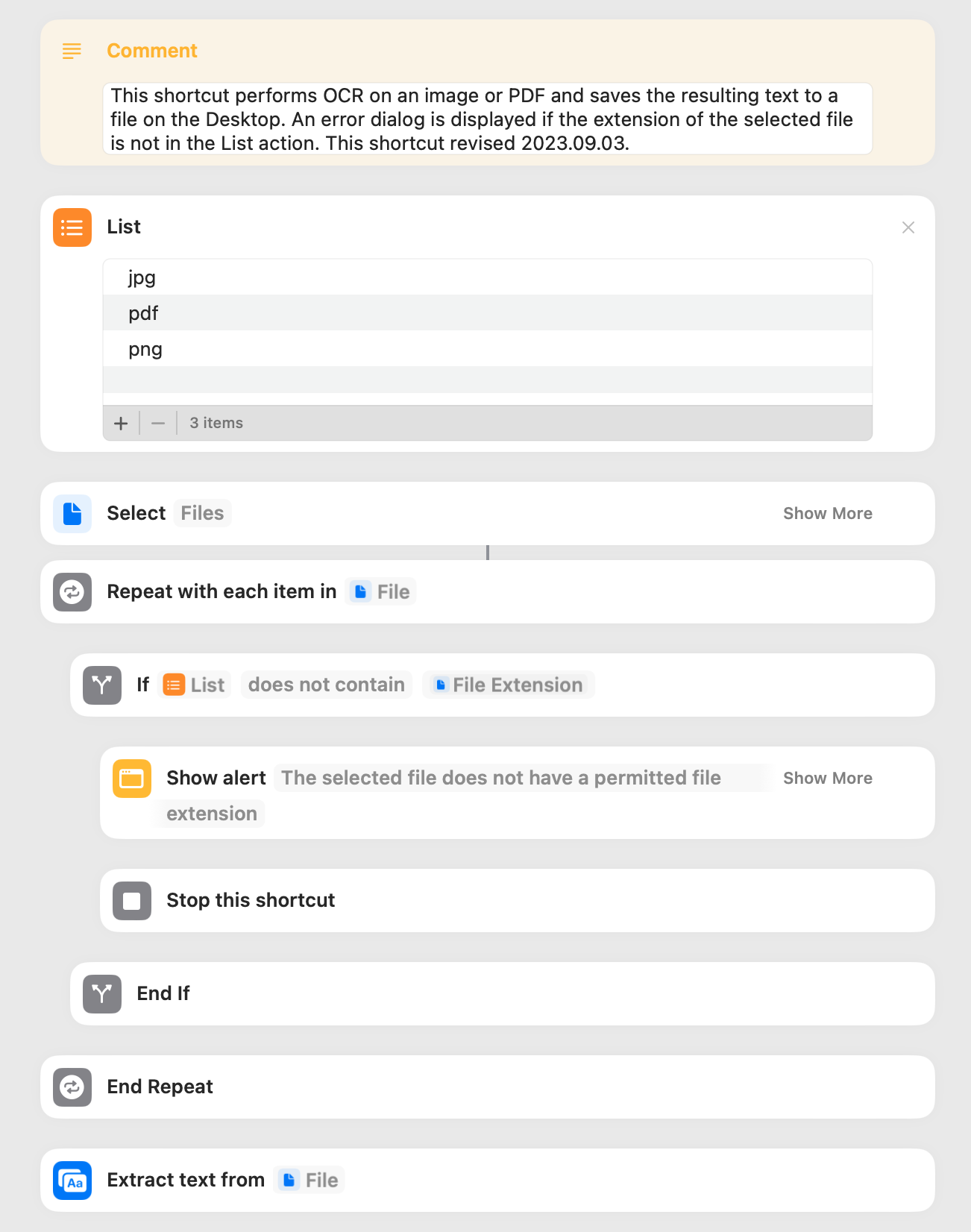Open the 'does not contain' condition dropdown
971x1232 pixels.
327,685
